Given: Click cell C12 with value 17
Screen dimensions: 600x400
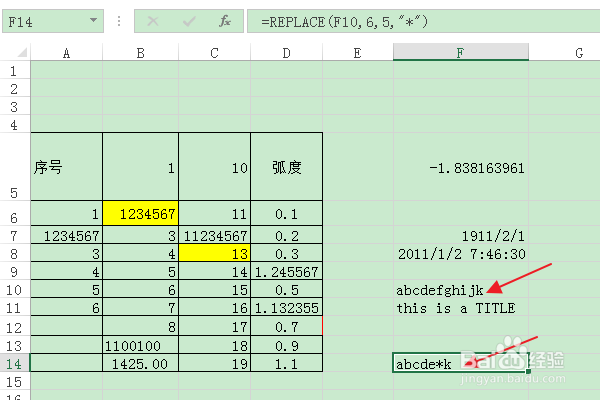Looking at the screenshot, I should [x=214, y=326].
